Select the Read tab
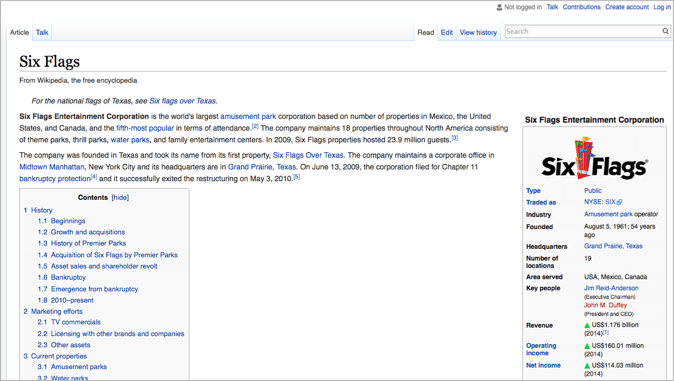674x381 pixels. tap(426, 32)
